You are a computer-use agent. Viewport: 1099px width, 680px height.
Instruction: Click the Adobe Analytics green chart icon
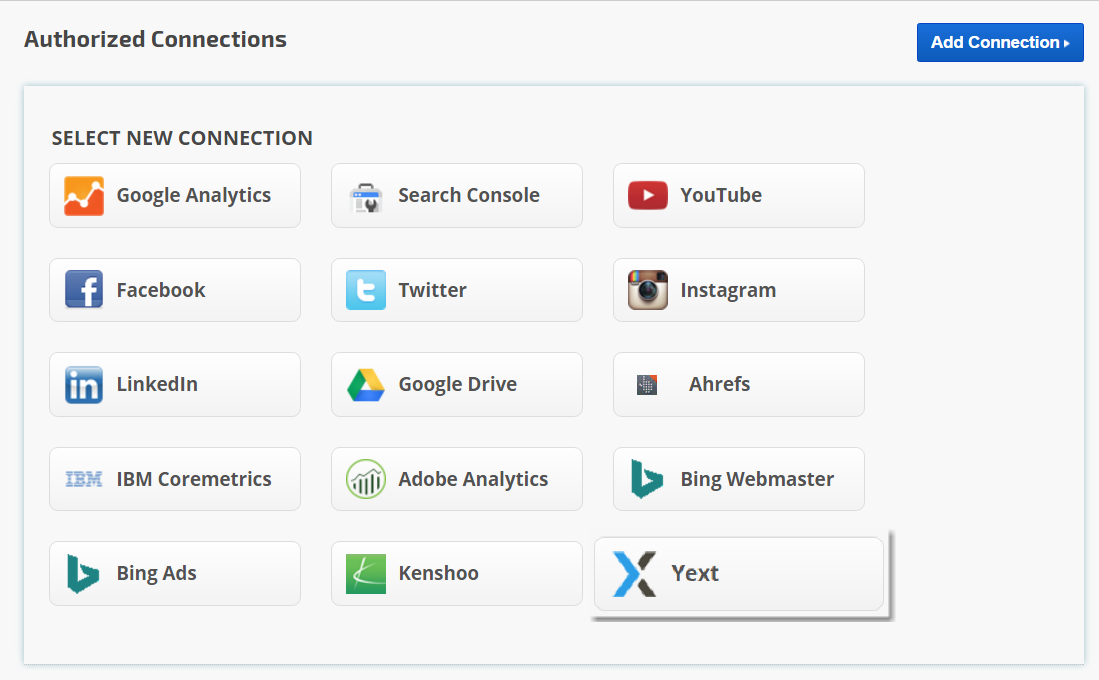tap(366, 479)
